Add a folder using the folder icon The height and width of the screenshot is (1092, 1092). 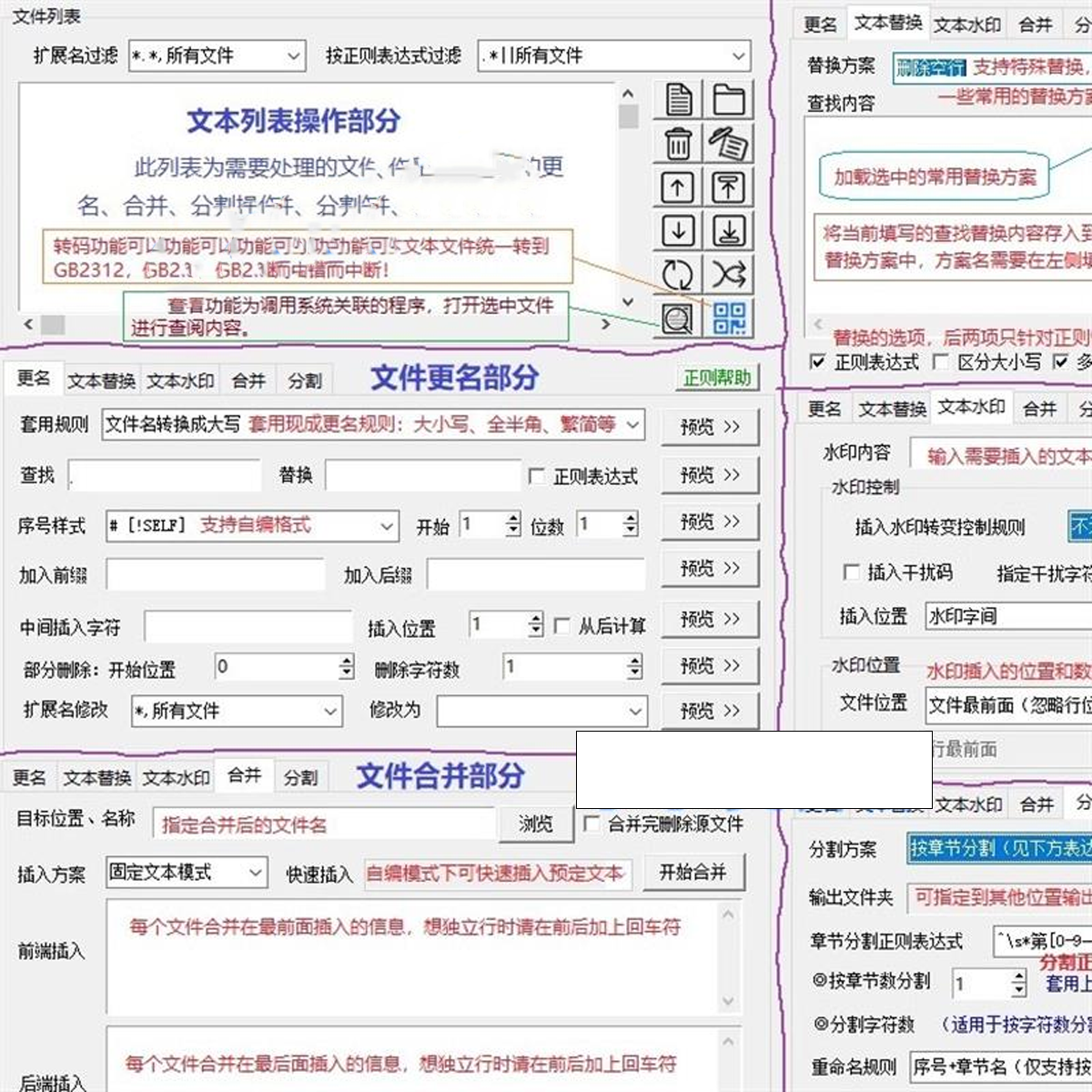tap(731, 100)
